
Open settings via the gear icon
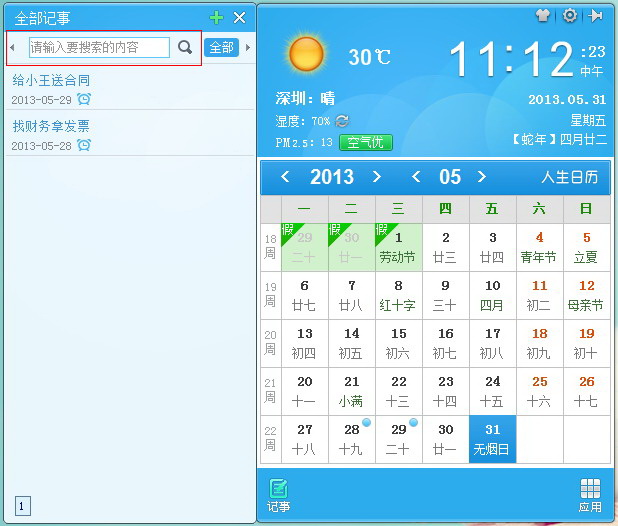point(570,15)
